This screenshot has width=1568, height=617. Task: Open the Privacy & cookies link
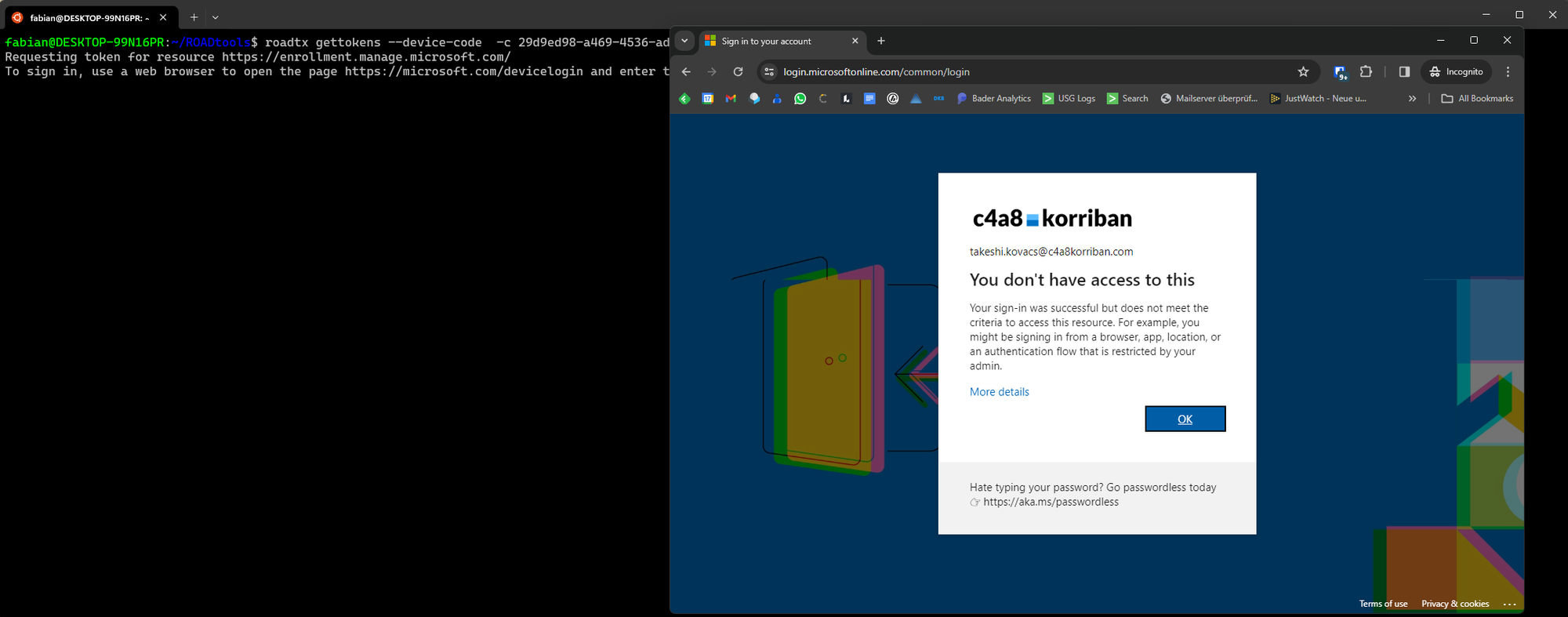pyautogui.click(x=1455, y=604)
